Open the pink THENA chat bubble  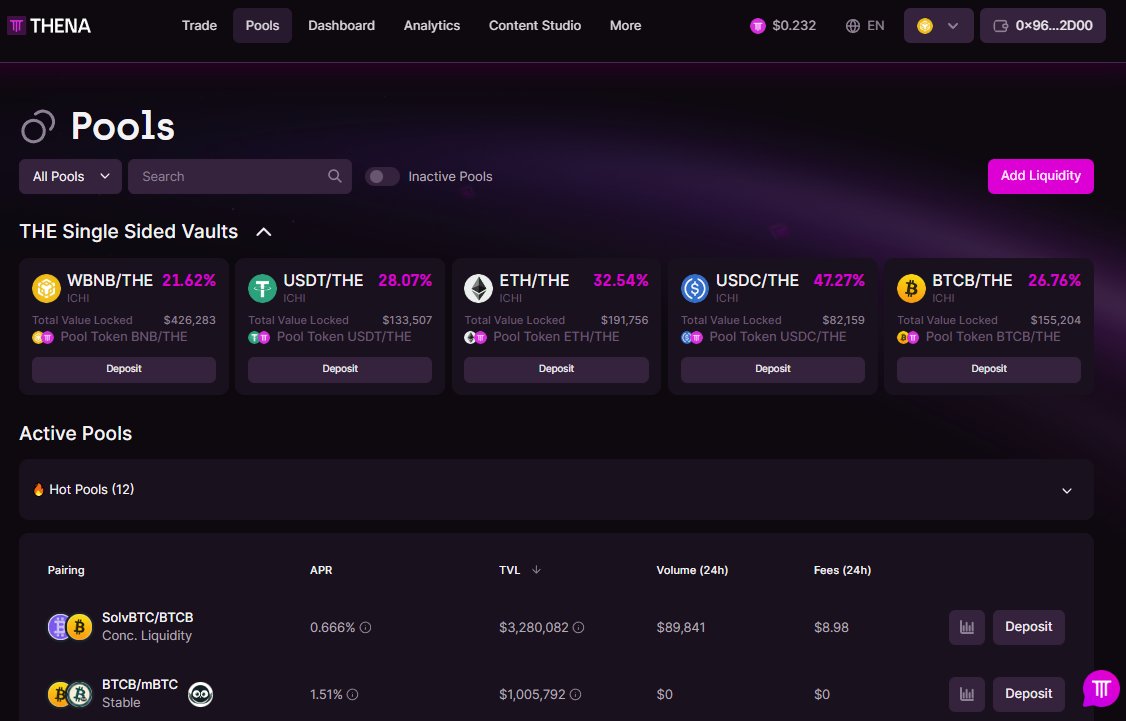pos(1101,688)
